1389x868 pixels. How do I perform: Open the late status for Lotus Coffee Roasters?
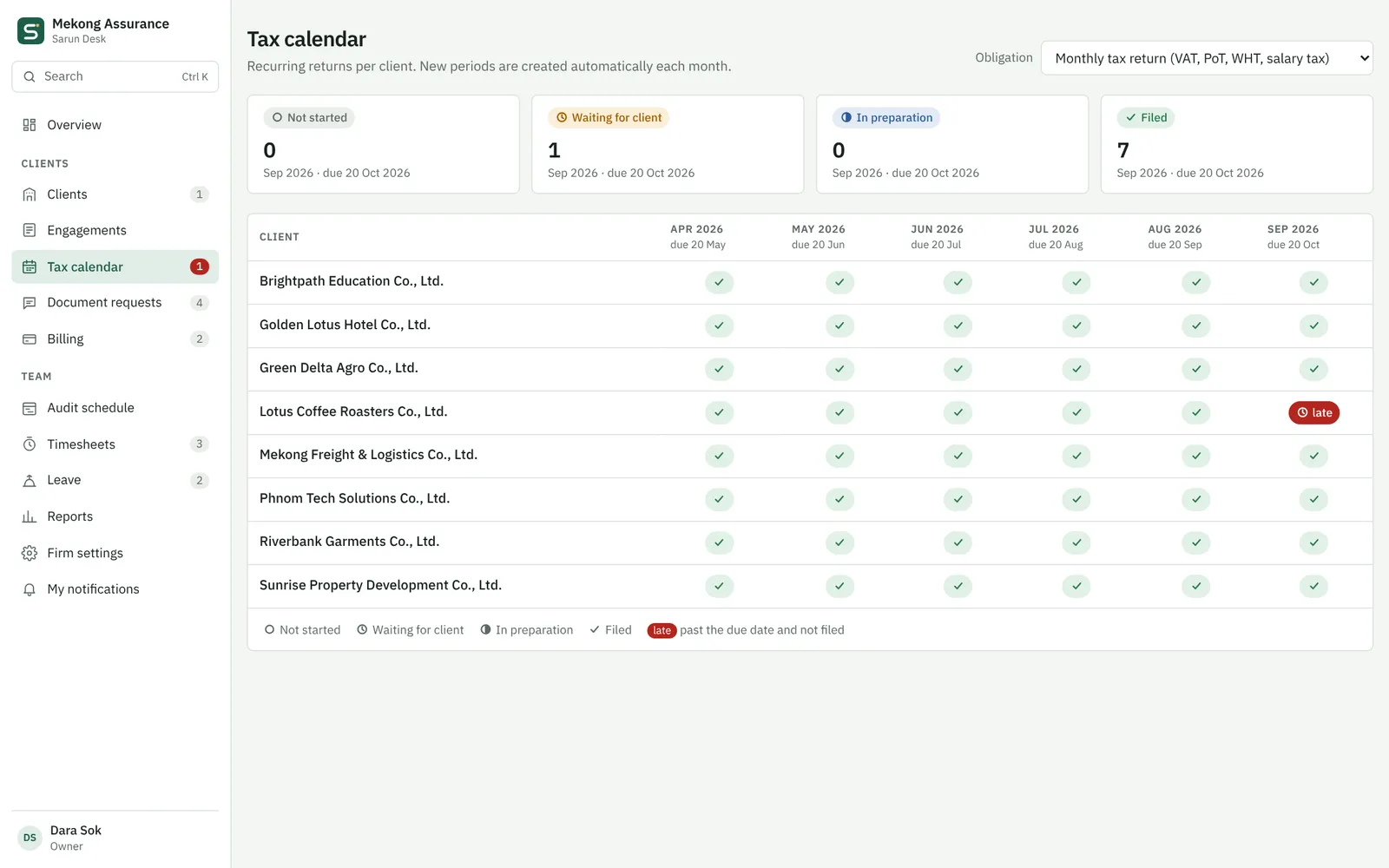click(x=1313, y=412)
